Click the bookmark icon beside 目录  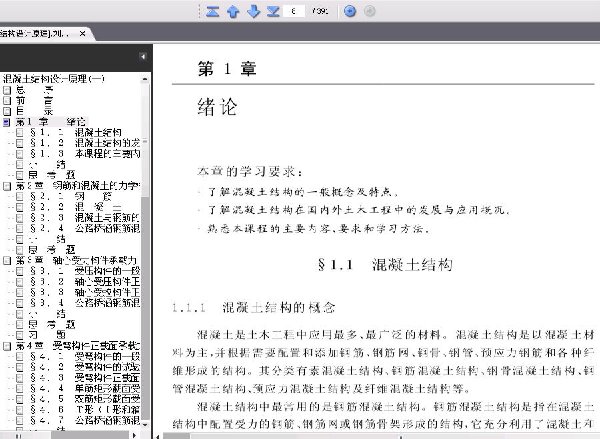pos(7,111)
